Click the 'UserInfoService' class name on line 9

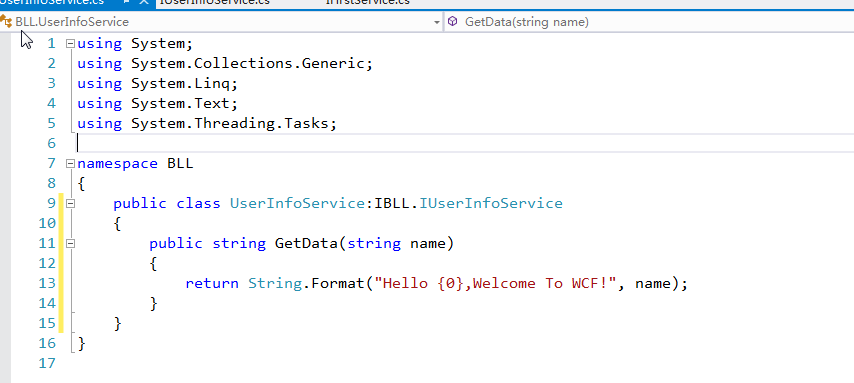pyautogui.click(x=297, y=204)
